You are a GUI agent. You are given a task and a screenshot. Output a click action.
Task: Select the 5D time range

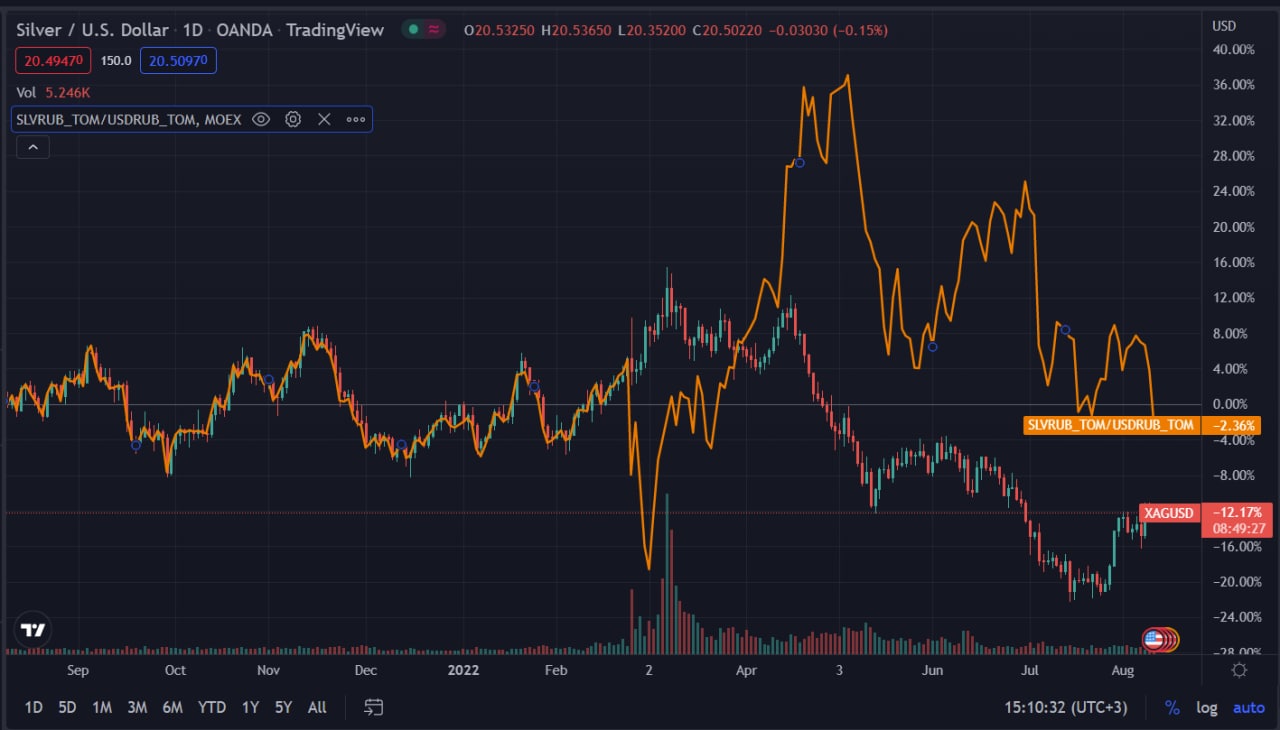[67, 707]
